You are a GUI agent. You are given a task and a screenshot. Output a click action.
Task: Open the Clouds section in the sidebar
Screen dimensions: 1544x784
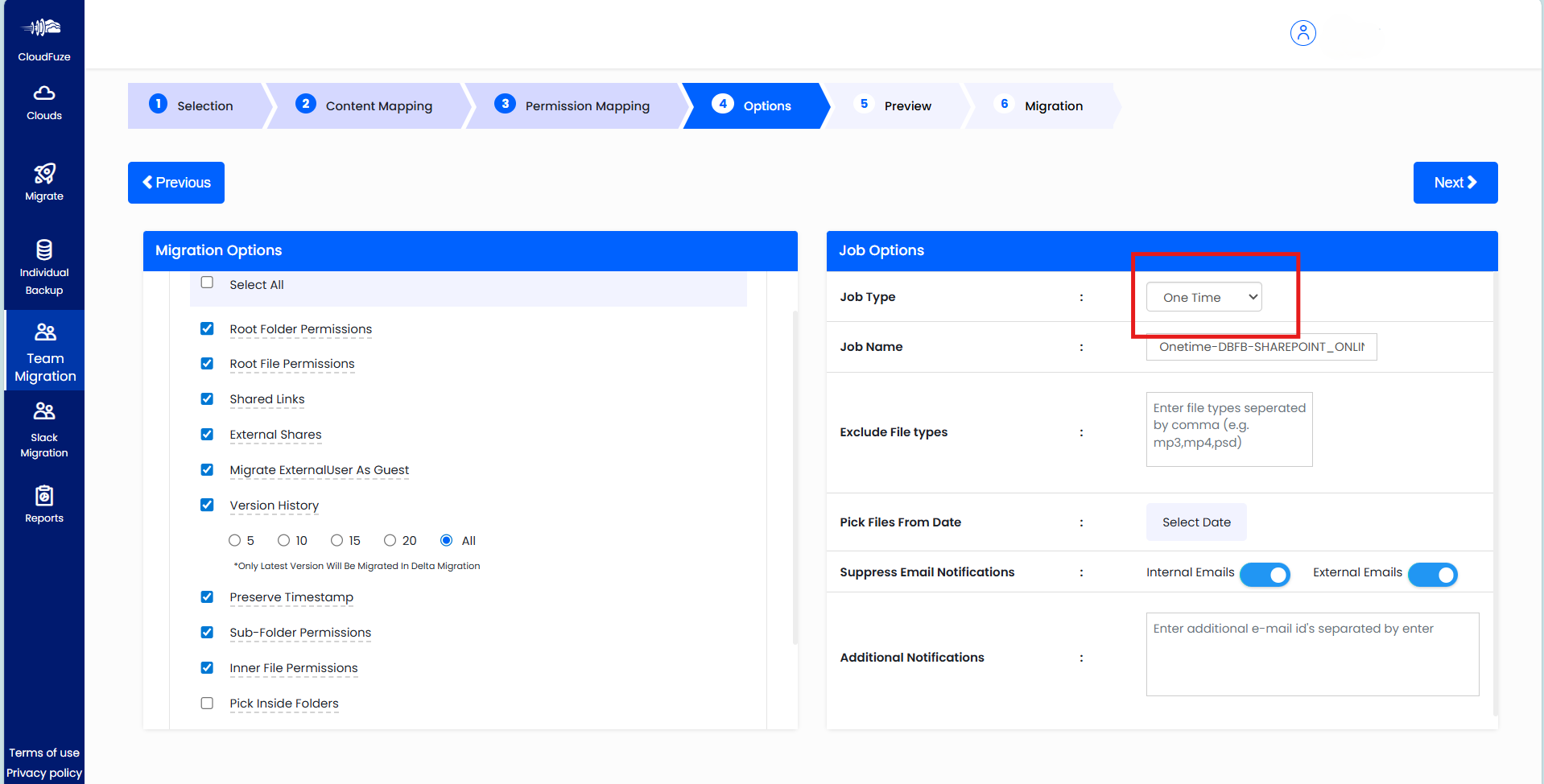(x=43, y=101)
